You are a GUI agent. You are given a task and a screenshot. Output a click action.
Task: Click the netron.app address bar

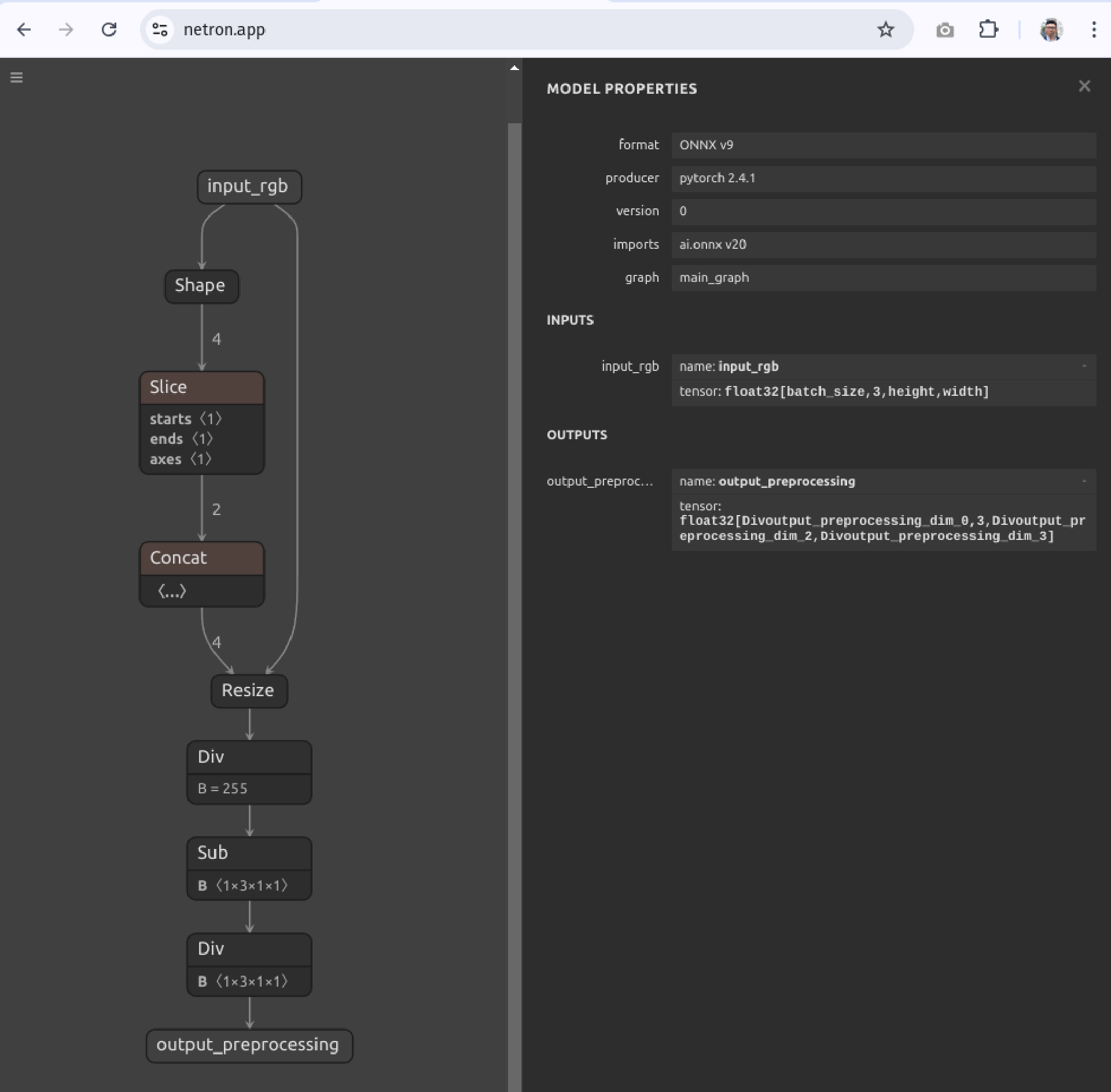click(x=527, y=30)
